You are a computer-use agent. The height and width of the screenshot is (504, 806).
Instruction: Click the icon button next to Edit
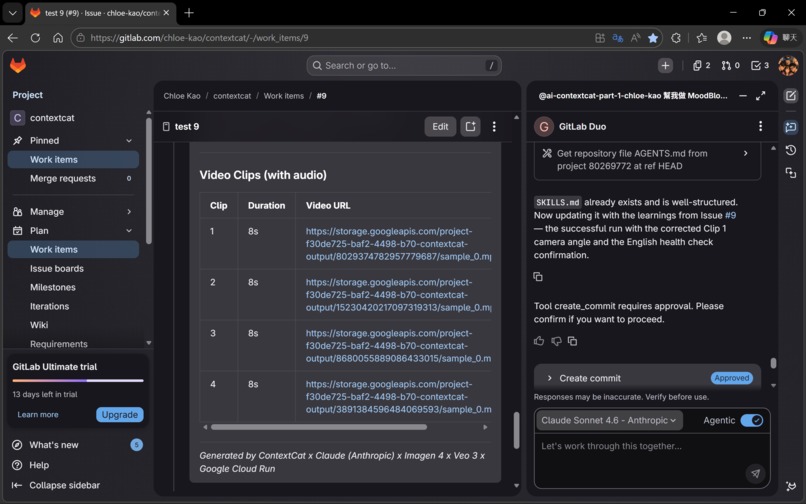pos(470,127)
